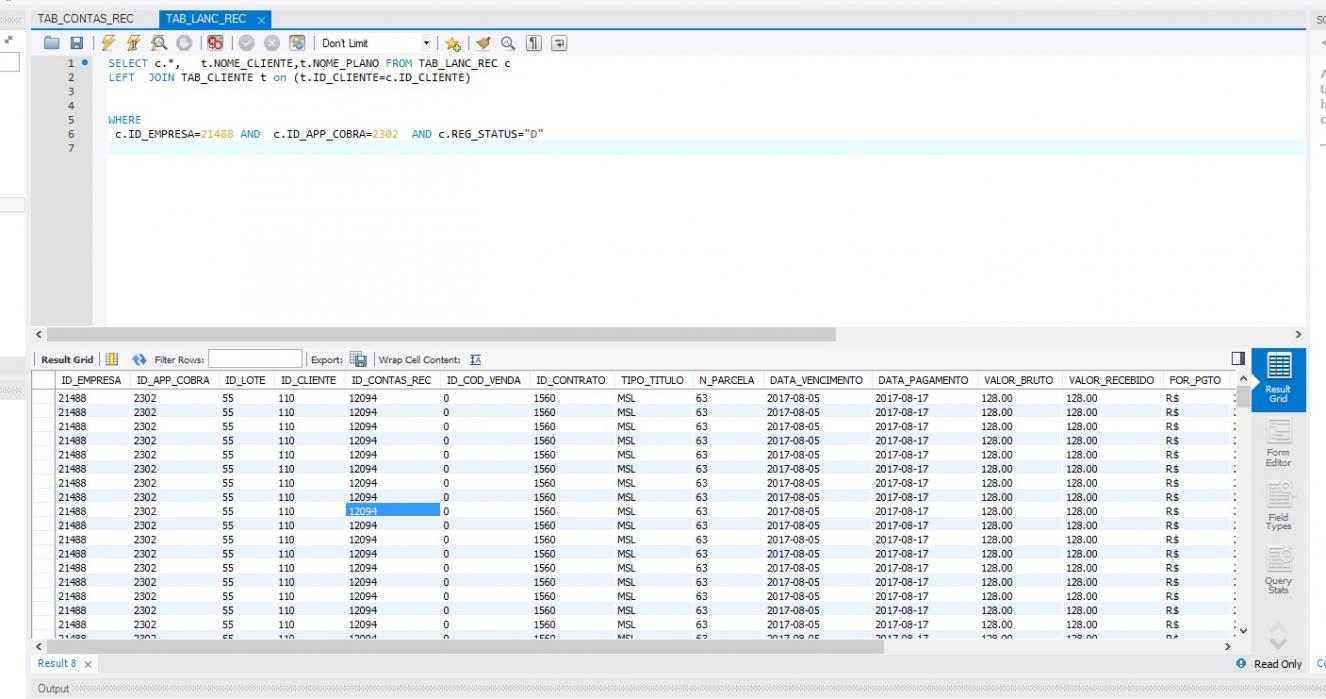Open the Form Editor view

click(x=1278, y=443)
